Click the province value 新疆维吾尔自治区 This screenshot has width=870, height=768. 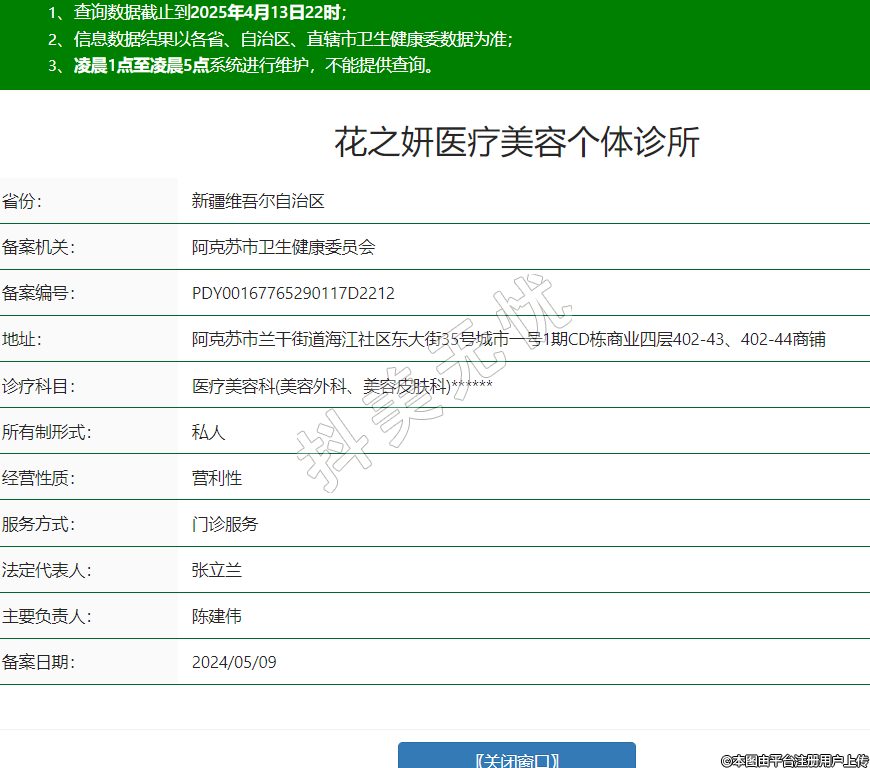click(258, 201)
